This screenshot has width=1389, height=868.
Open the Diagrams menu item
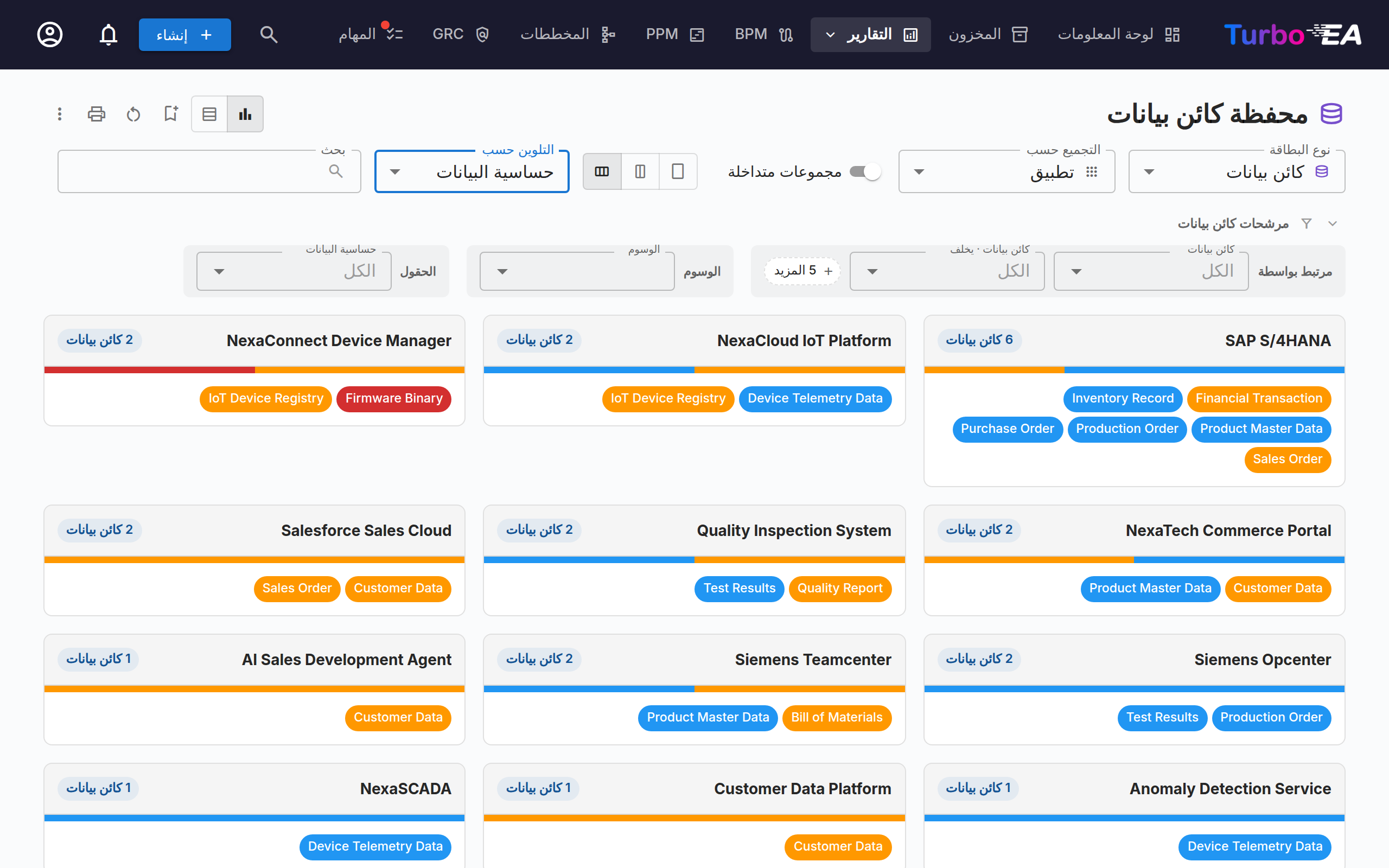pos(567,34)
